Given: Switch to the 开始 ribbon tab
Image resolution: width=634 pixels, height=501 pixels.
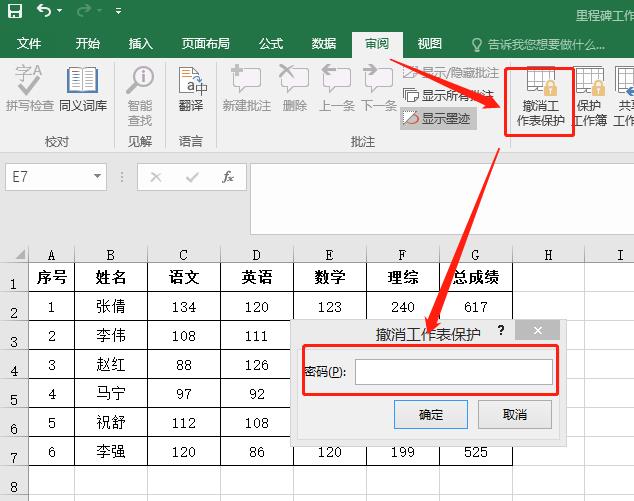Looking at the screenshot, I should point(87,43).
